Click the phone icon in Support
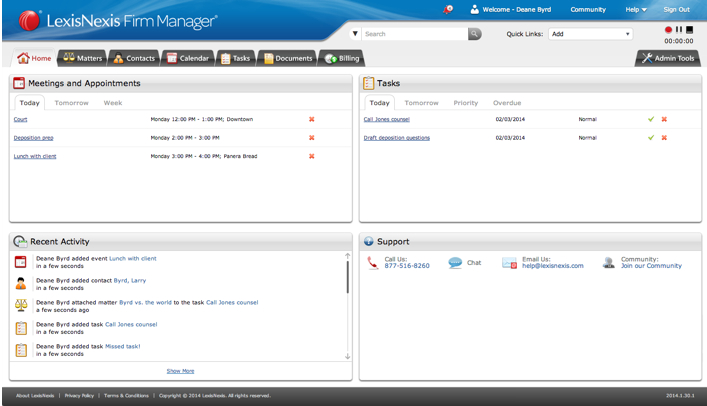This screenshot has width=707, height=406. coord(372,263)
